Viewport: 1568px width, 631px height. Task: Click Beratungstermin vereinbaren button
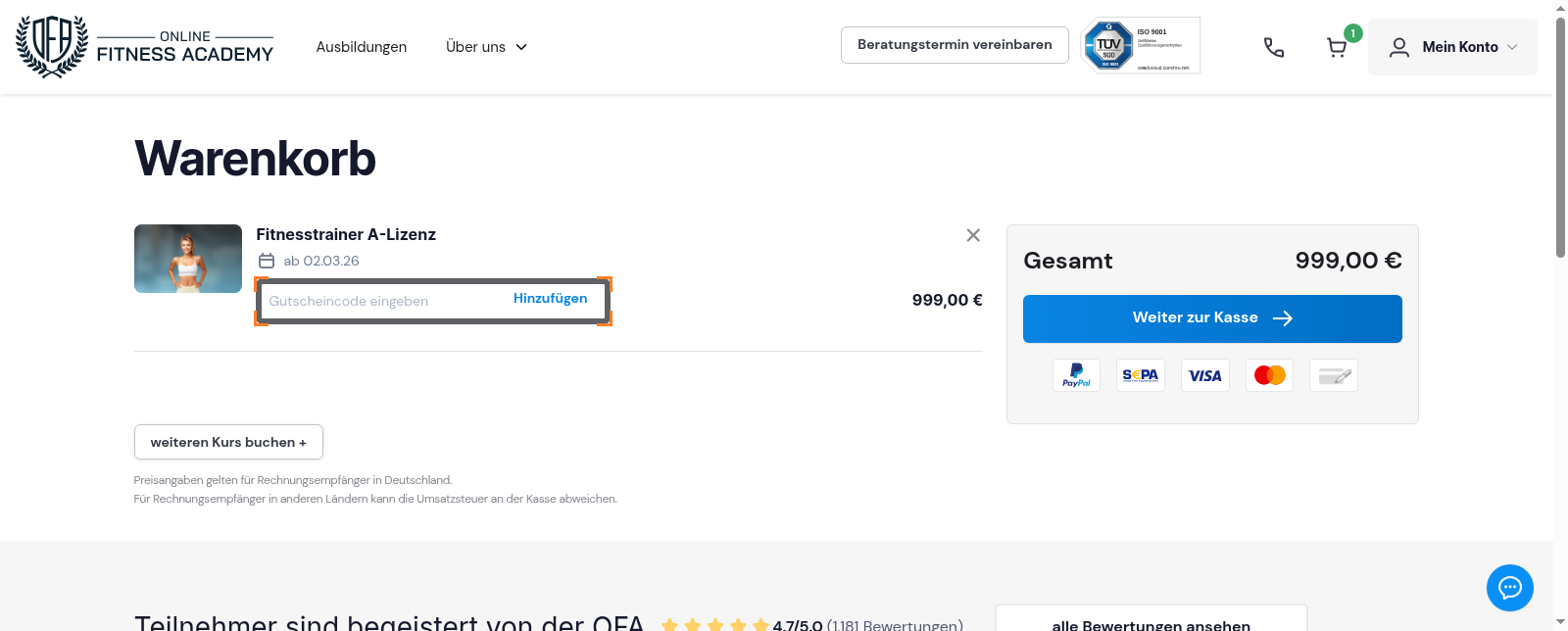pos(955,45)
